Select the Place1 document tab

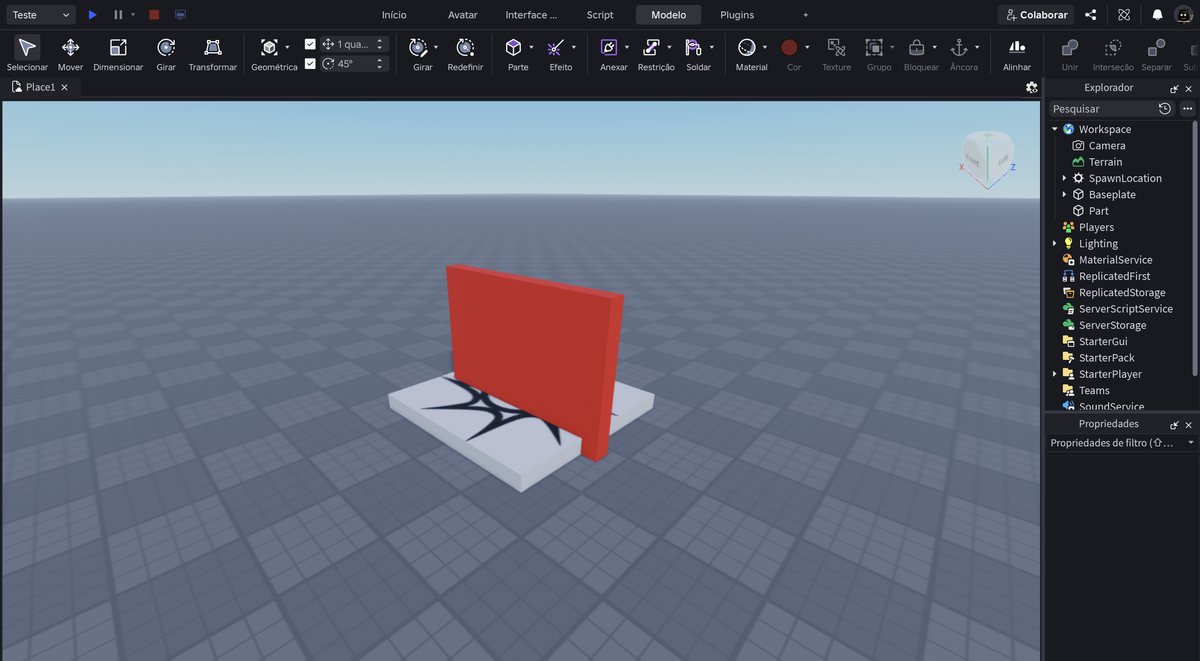[x=40, y=87]
